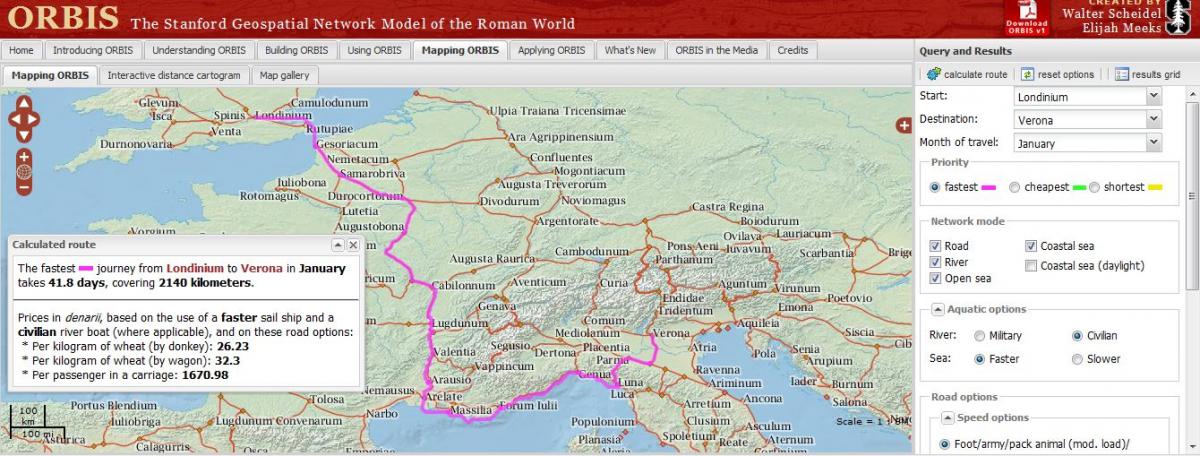Click the reset options button label

(1066, 75)
